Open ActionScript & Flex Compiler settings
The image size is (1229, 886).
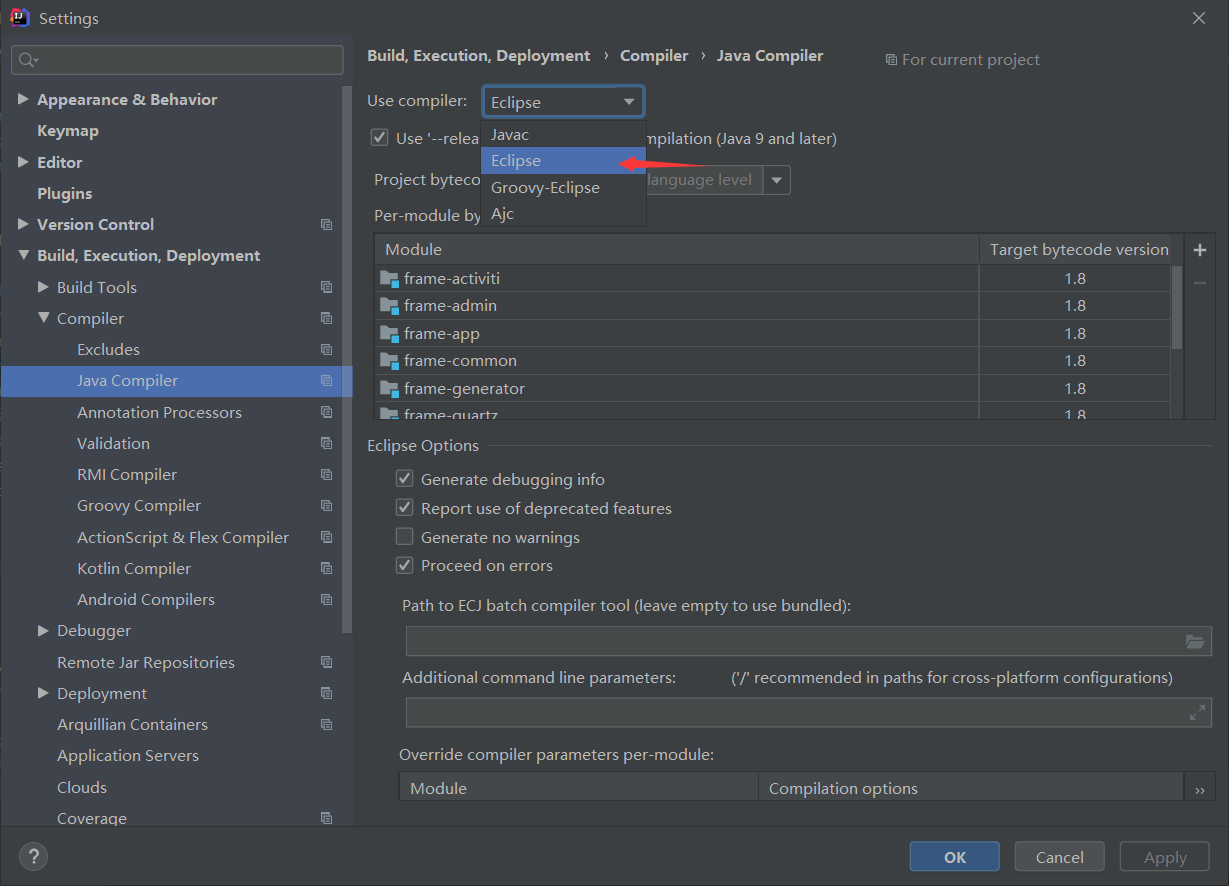pyautogui.click(x=183, y=537)
